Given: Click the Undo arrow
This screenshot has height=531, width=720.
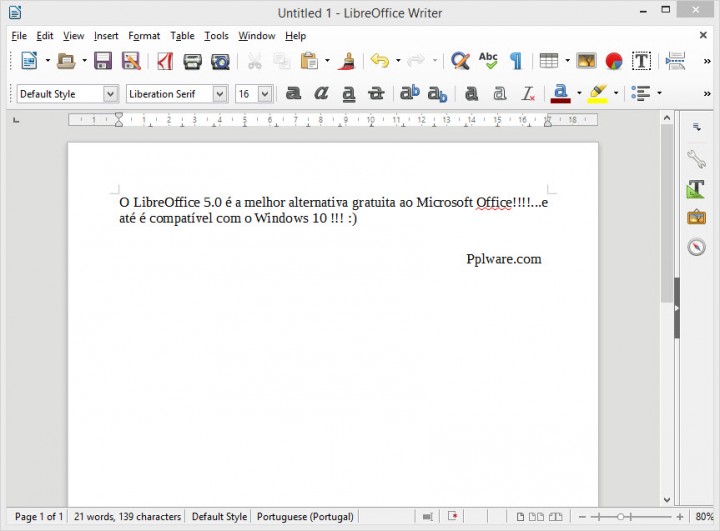Looking at the screenshot, I should (x=380, y=61).
